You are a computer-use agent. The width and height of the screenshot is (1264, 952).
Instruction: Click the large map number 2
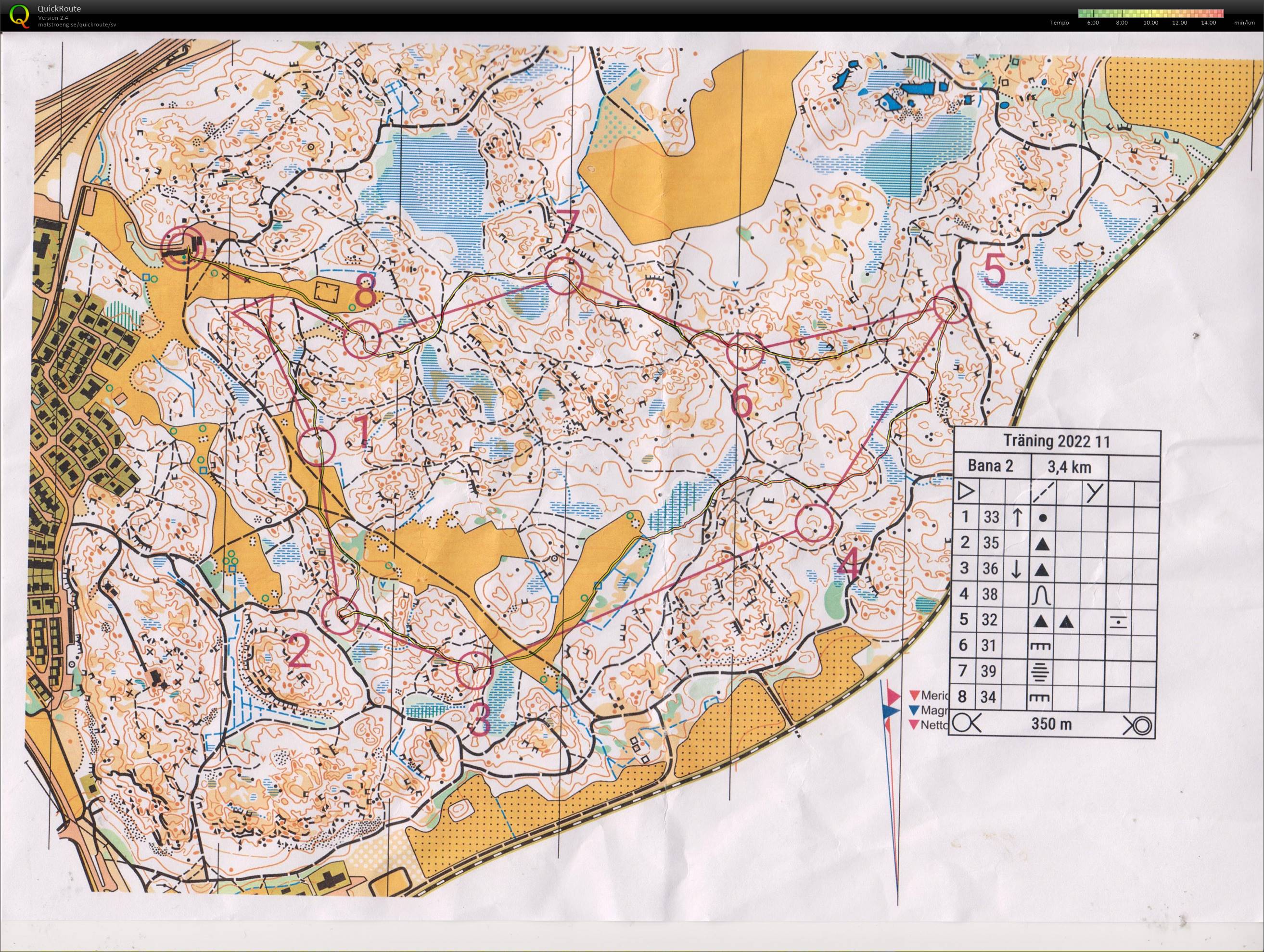(299, 651)
